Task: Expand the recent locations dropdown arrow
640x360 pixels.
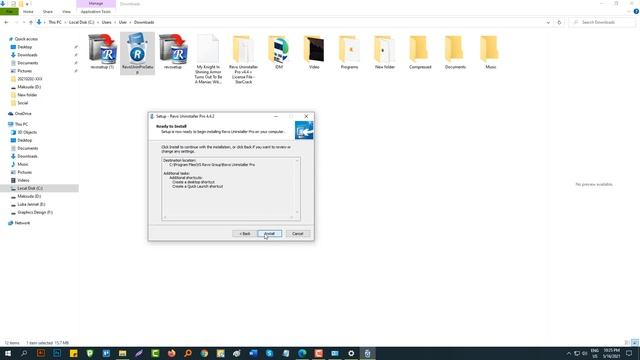Action: (24, 22)
